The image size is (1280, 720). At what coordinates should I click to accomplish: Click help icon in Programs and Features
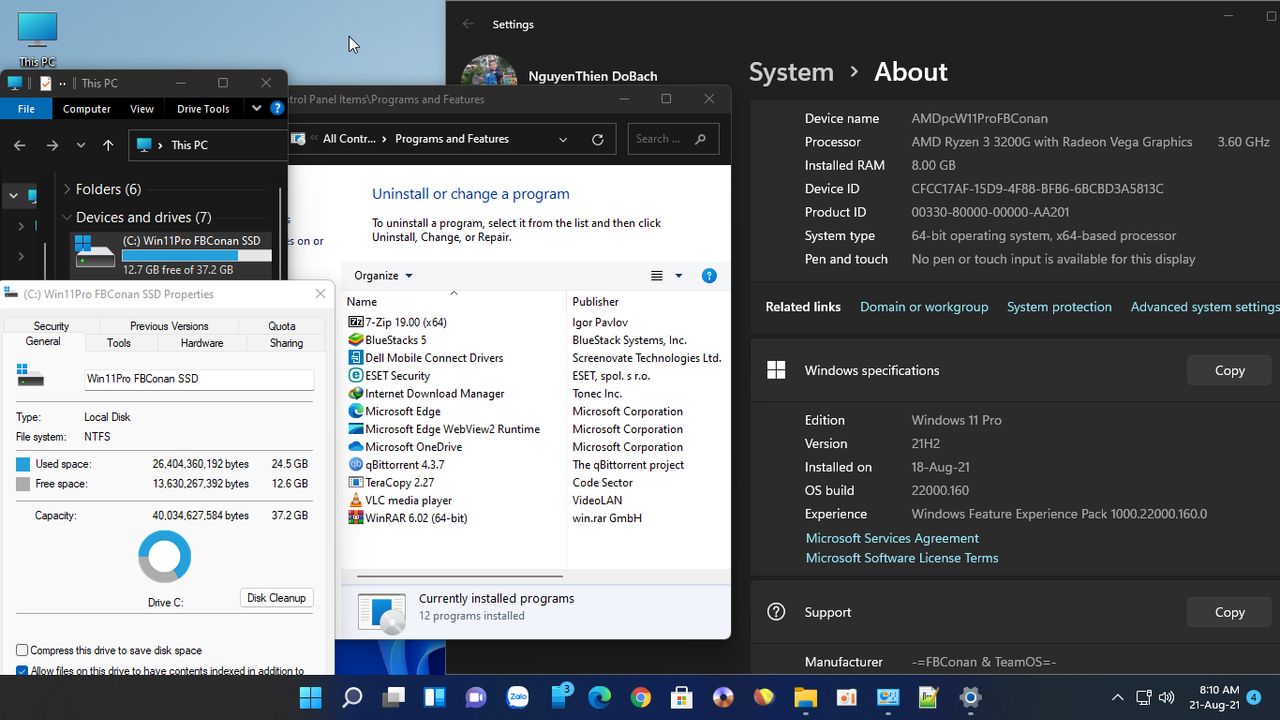tap(709, 276)
